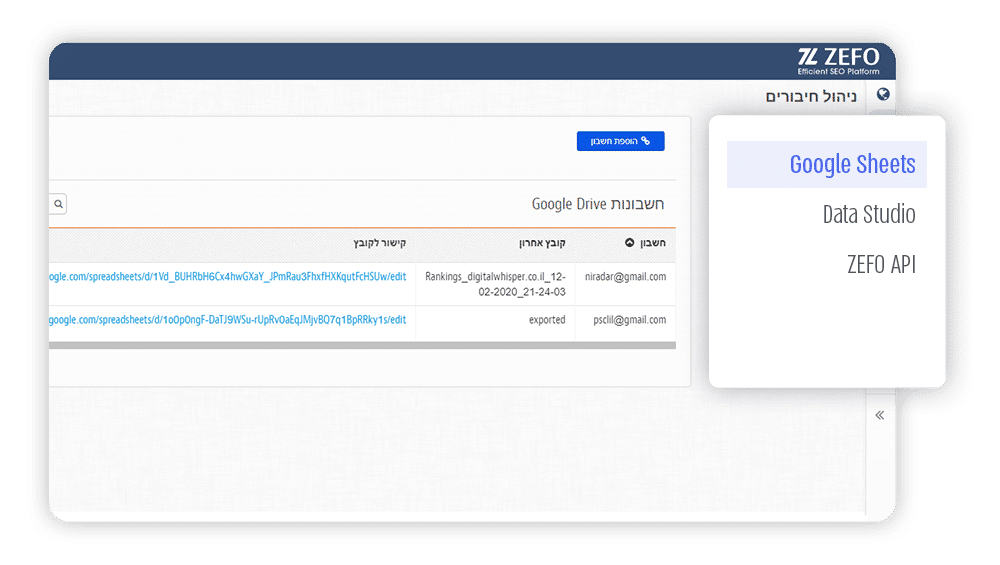1000x565 pixels.
Task: Click the קובץ אחרון column header
Action: tap(542, 242)
